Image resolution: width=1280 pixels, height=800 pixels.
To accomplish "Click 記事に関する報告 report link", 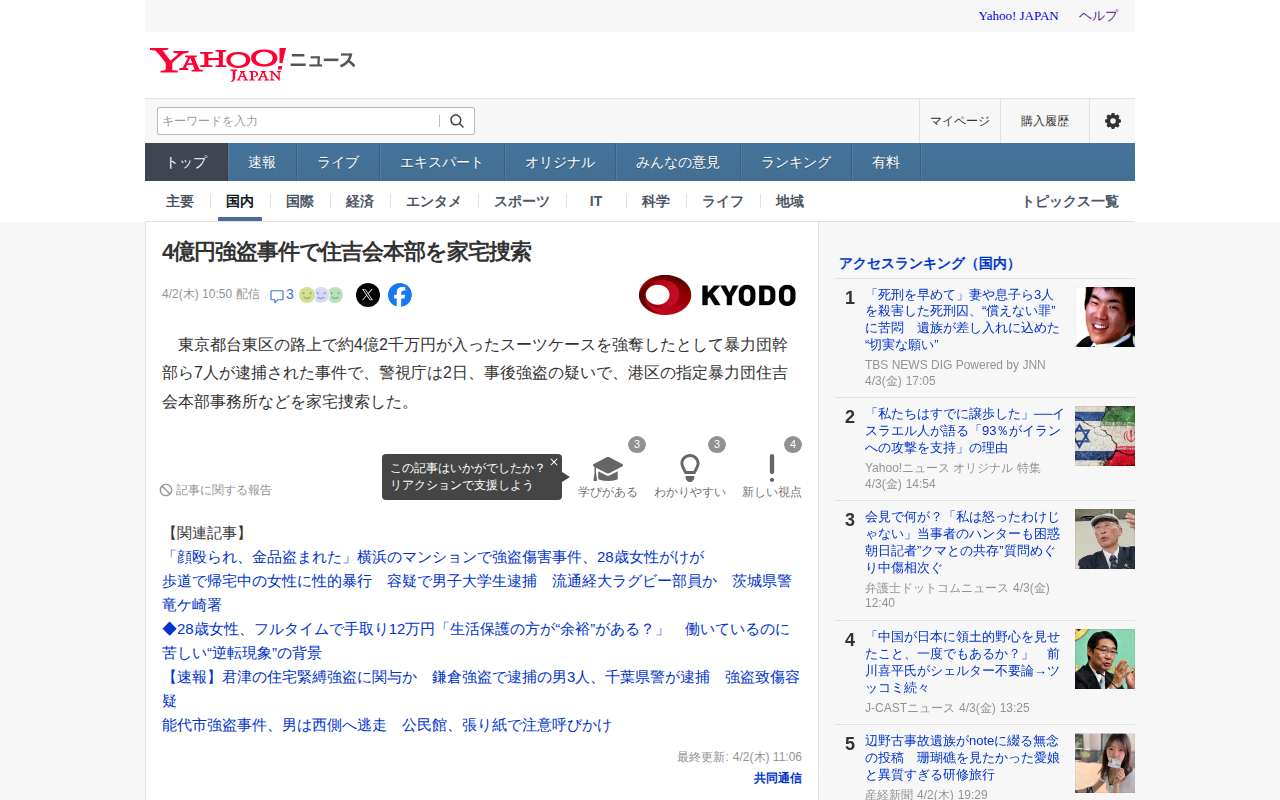I will pos(216,490).
